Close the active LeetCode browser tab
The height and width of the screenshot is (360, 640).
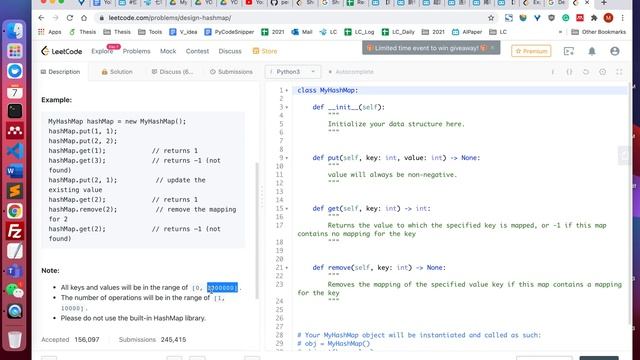587,3
